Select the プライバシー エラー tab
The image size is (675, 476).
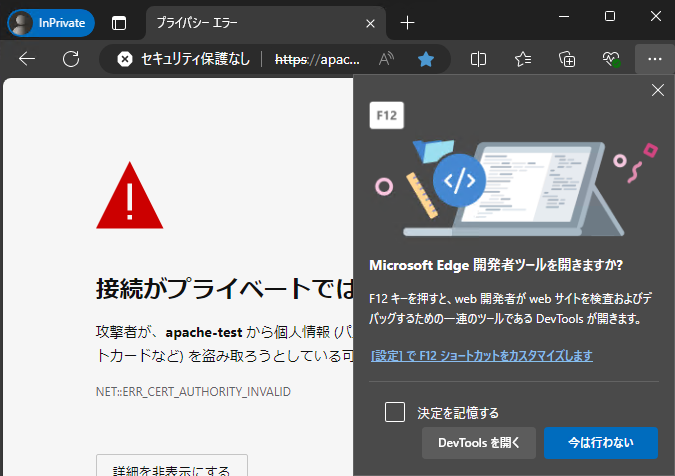[266, 23]
